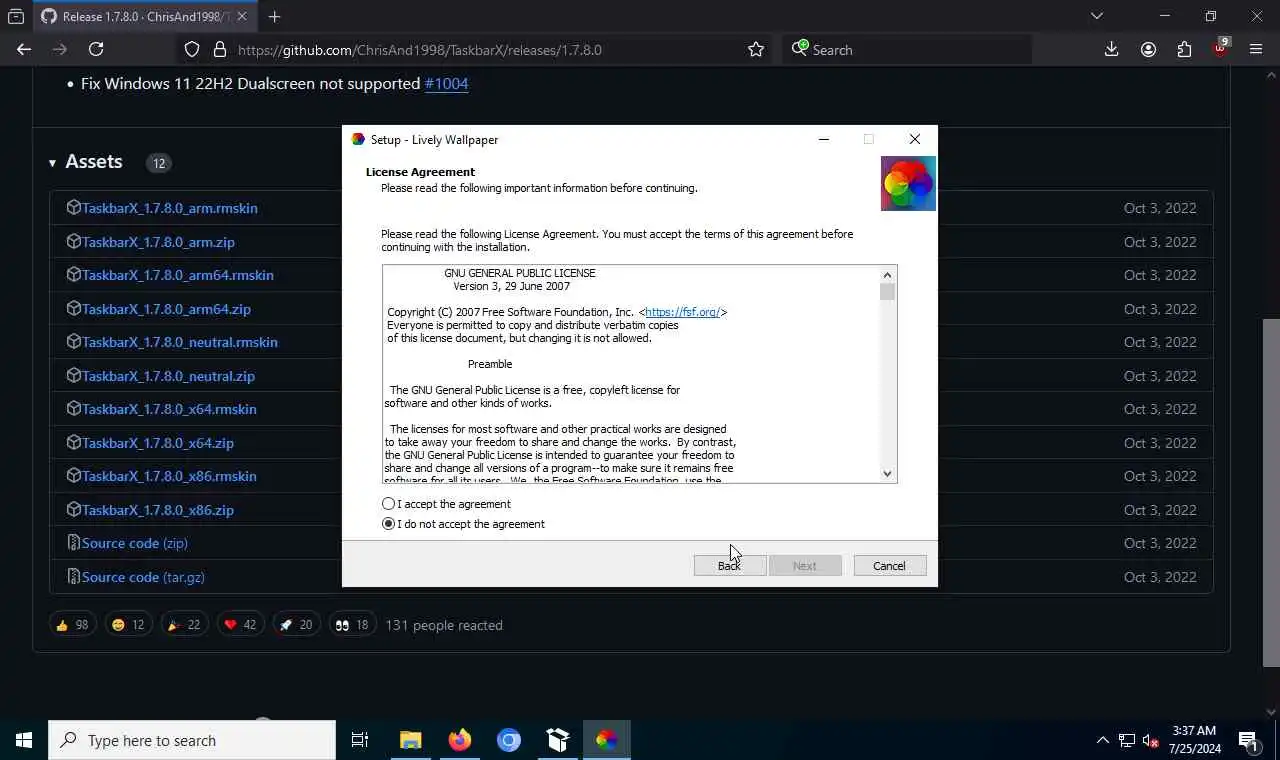The height and width of the screenshot is (760, 1280).
Task: Click the thumbs up reaction with 98
Action: click(x=72, y=625)
